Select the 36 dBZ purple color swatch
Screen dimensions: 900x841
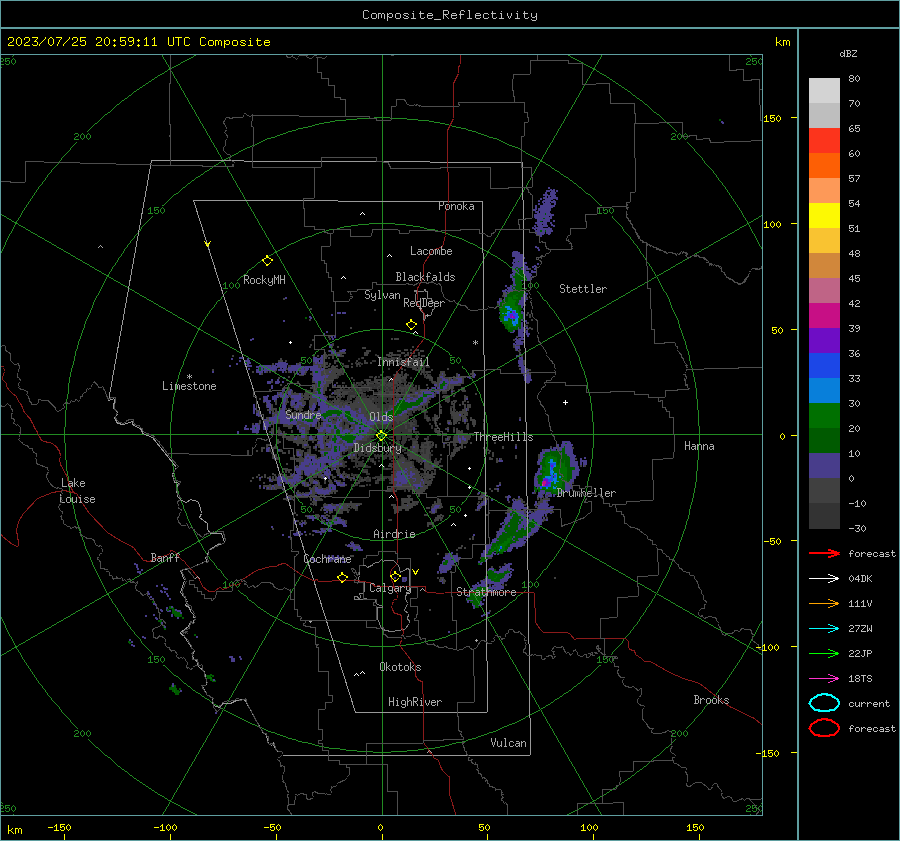[824, 340]
